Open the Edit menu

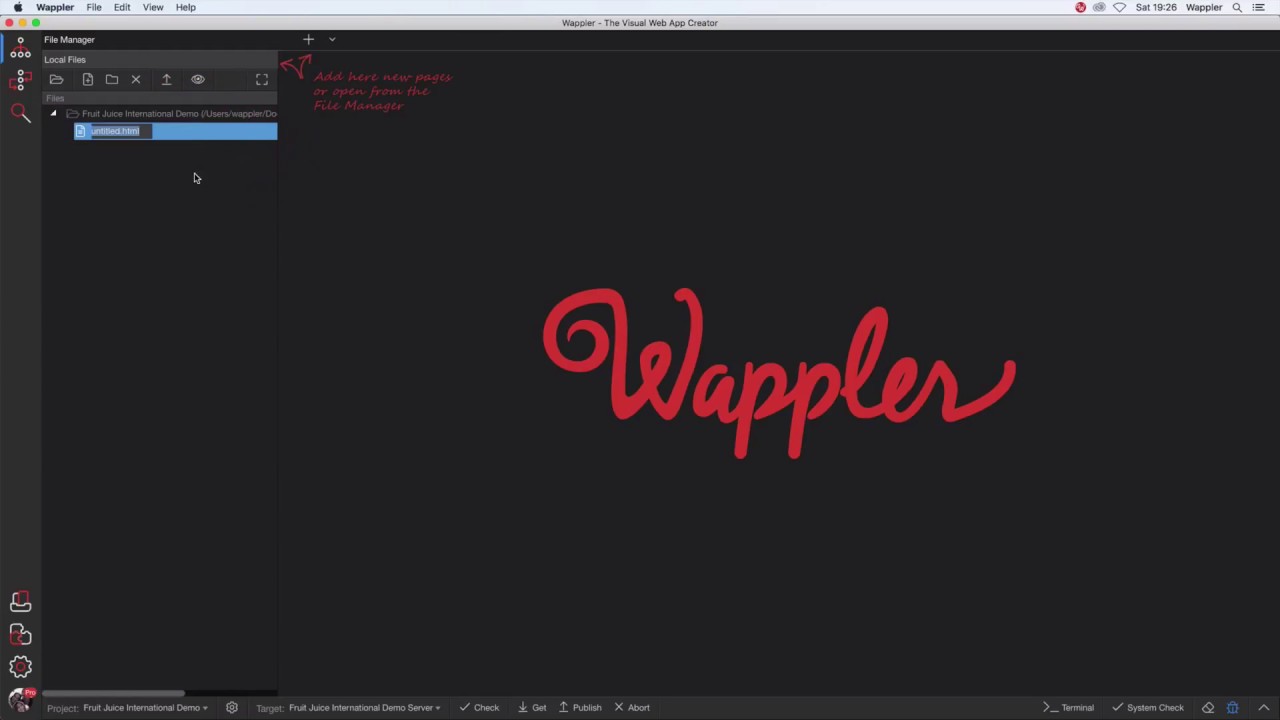tap(122, 7)
